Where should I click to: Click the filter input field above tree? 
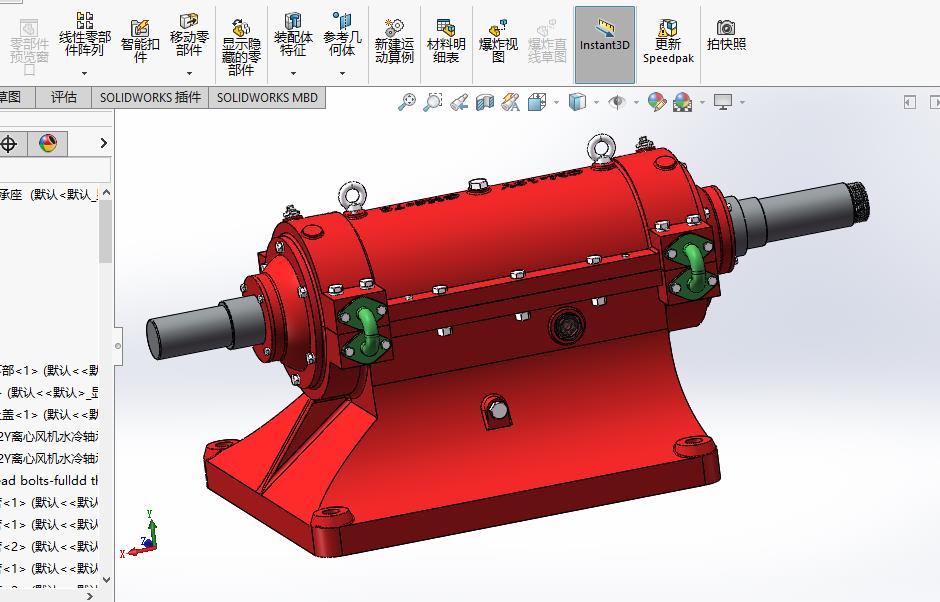pyautogui.click(x=55, y=170)
